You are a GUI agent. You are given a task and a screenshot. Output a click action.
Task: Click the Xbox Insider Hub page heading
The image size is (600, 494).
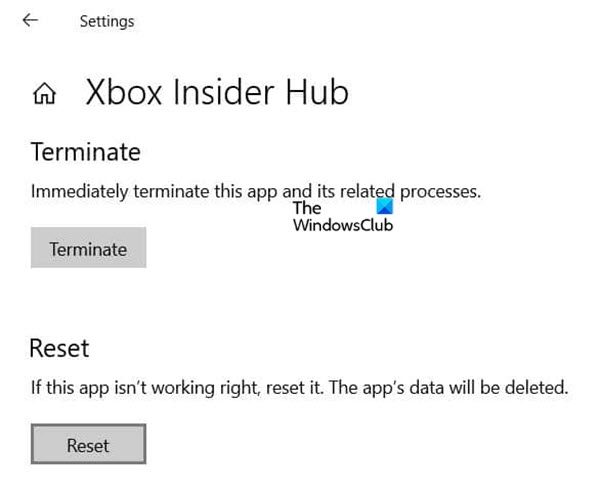[217, 93]
